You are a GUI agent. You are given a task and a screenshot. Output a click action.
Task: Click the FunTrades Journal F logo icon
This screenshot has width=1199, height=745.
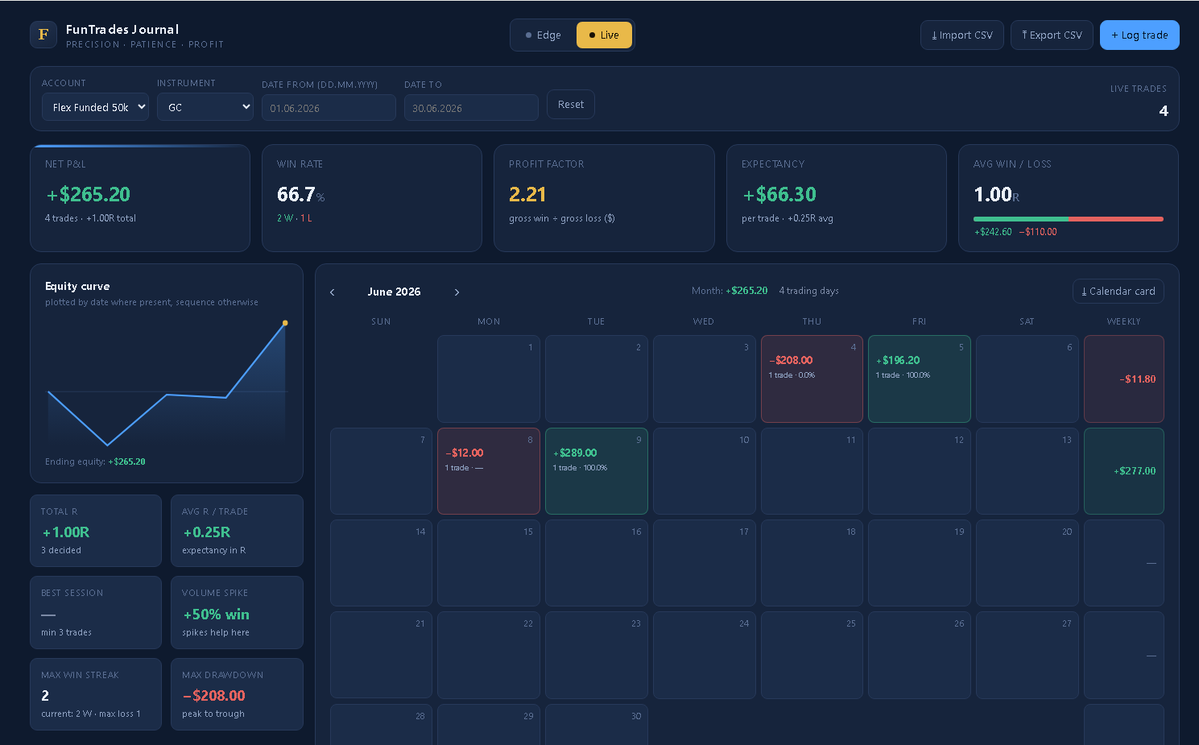44,34
